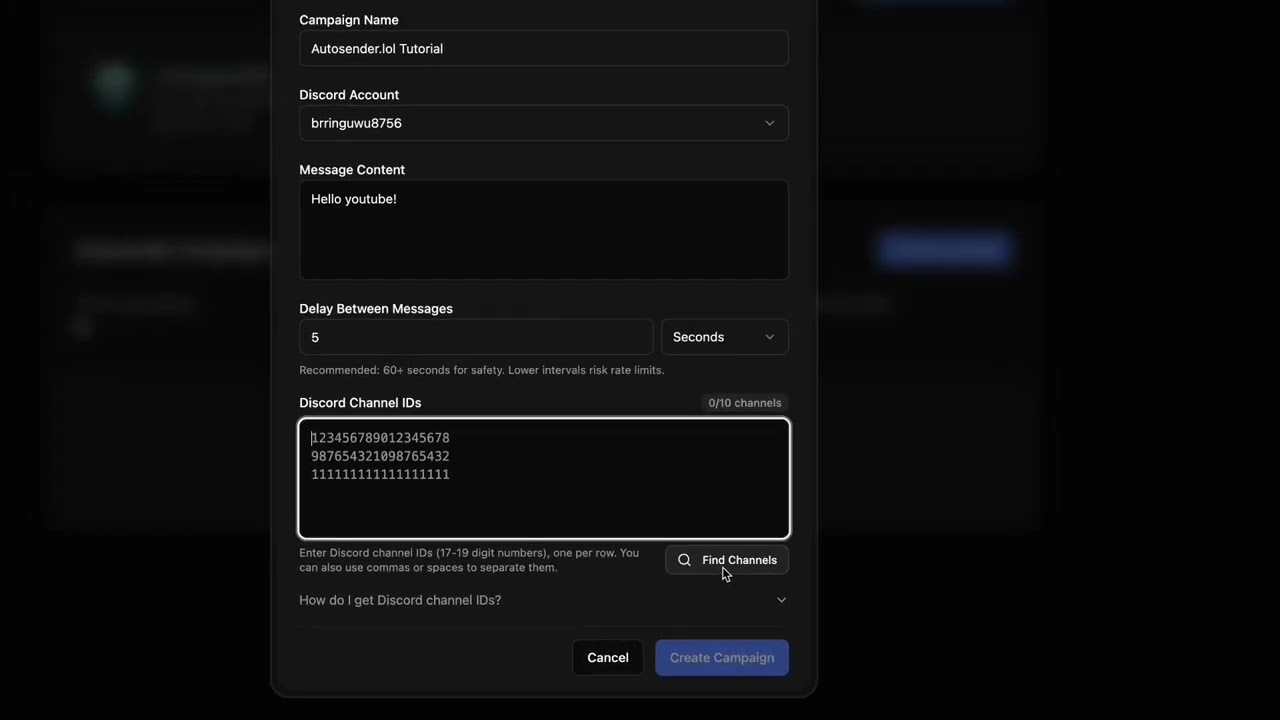The width and height of the screenshot is (1280, 720).
Task: Click the Create Campaign button
Action: tap(722, 658)
